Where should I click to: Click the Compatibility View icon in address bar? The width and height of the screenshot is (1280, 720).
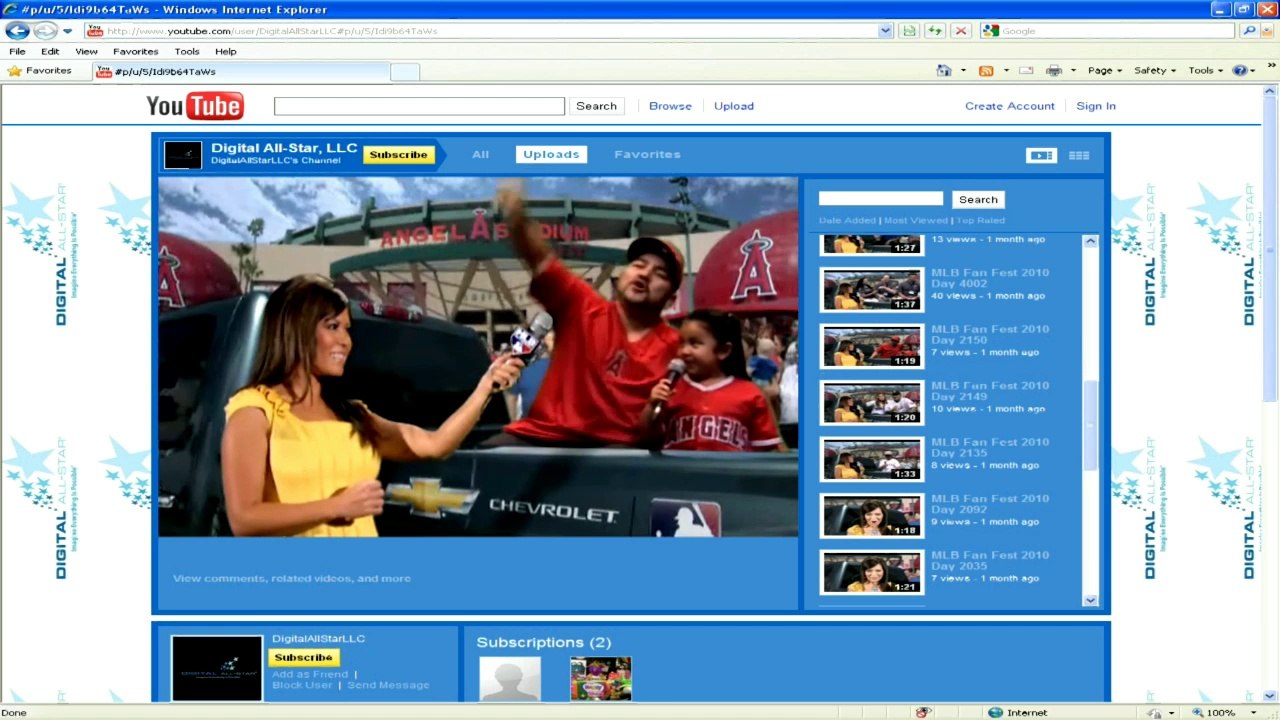pos(908,31)
